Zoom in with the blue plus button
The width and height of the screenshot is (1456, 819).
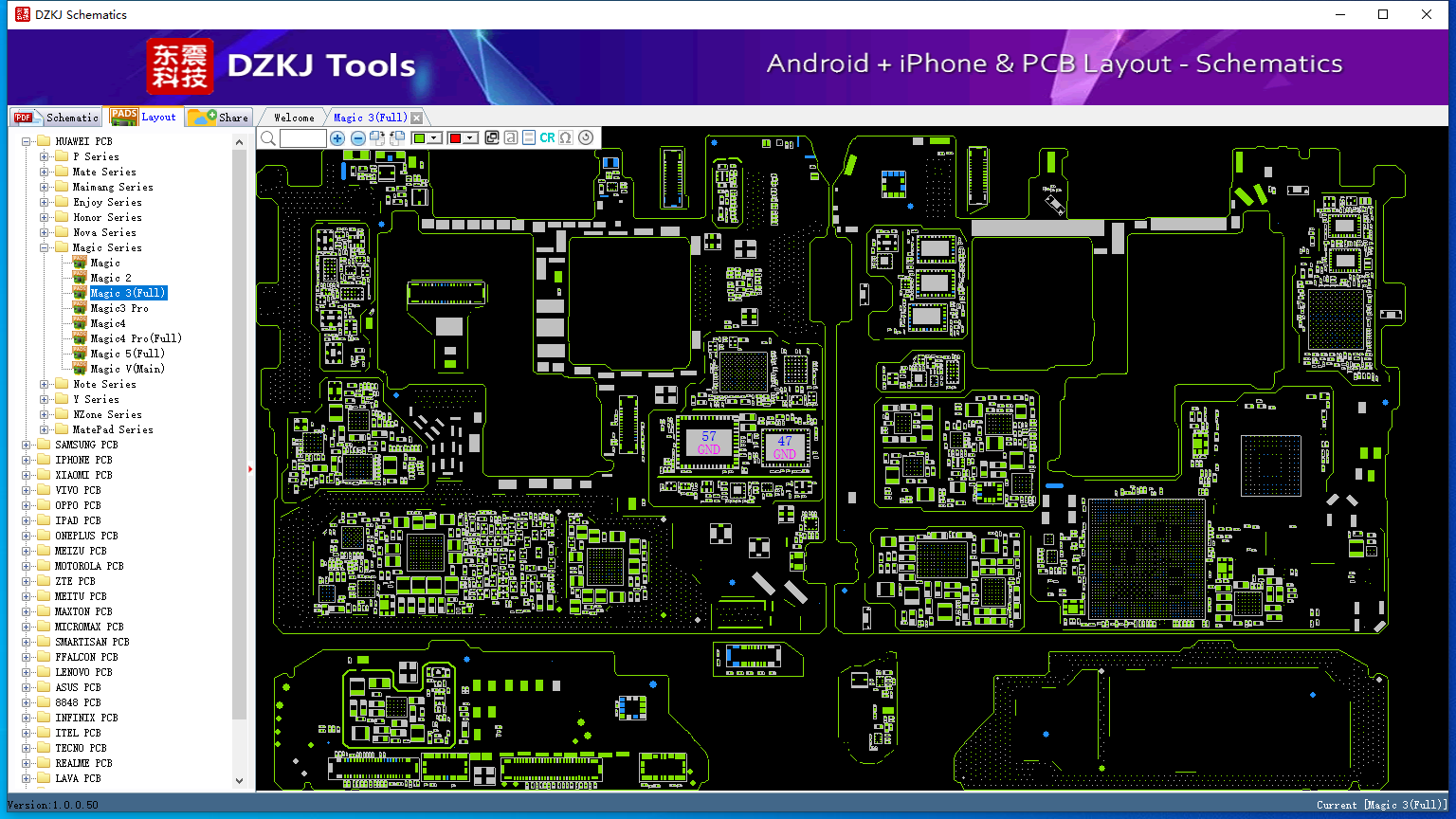[x=337, y=138]
